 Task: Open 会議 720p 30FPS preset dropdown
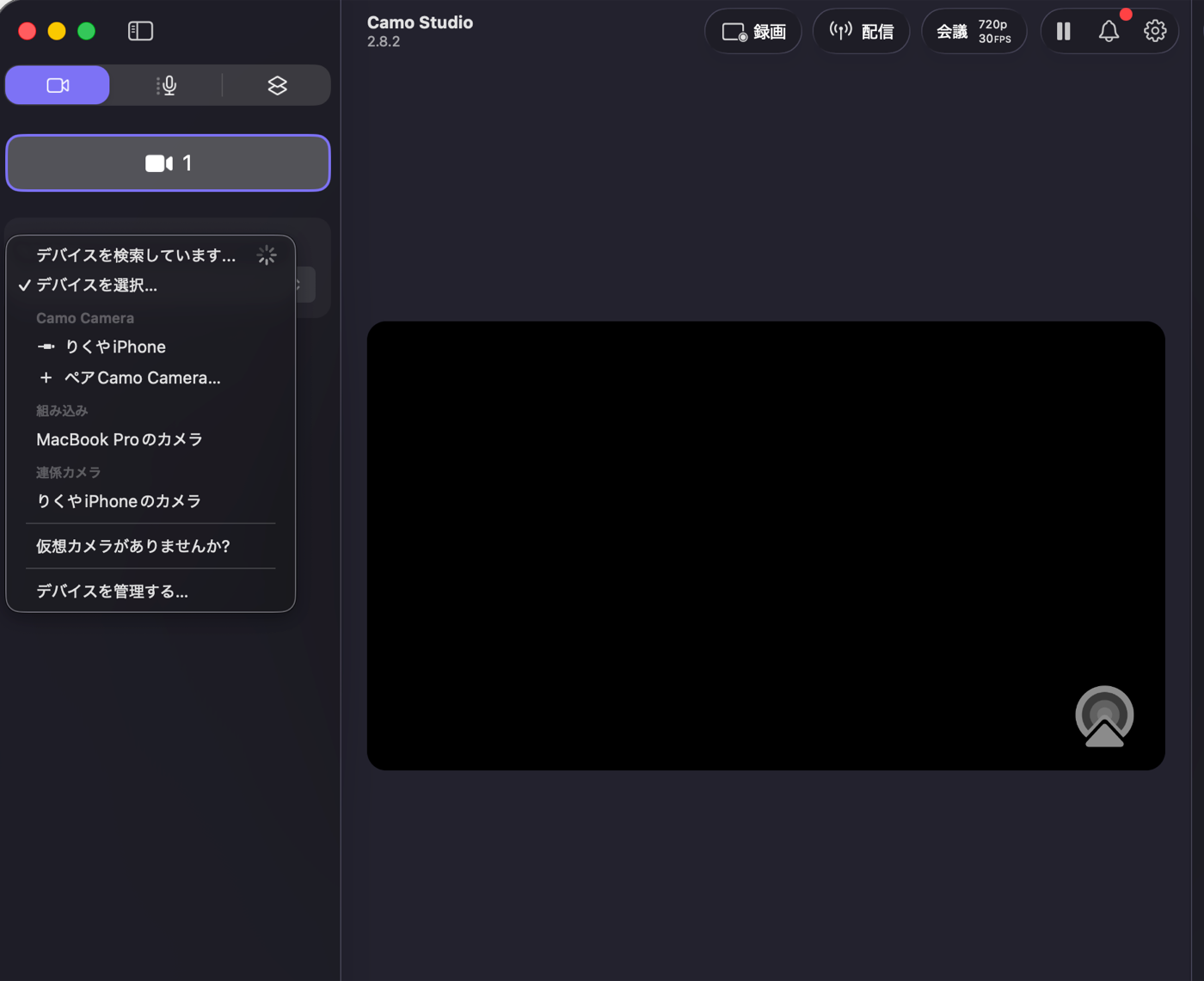[974, 32]
